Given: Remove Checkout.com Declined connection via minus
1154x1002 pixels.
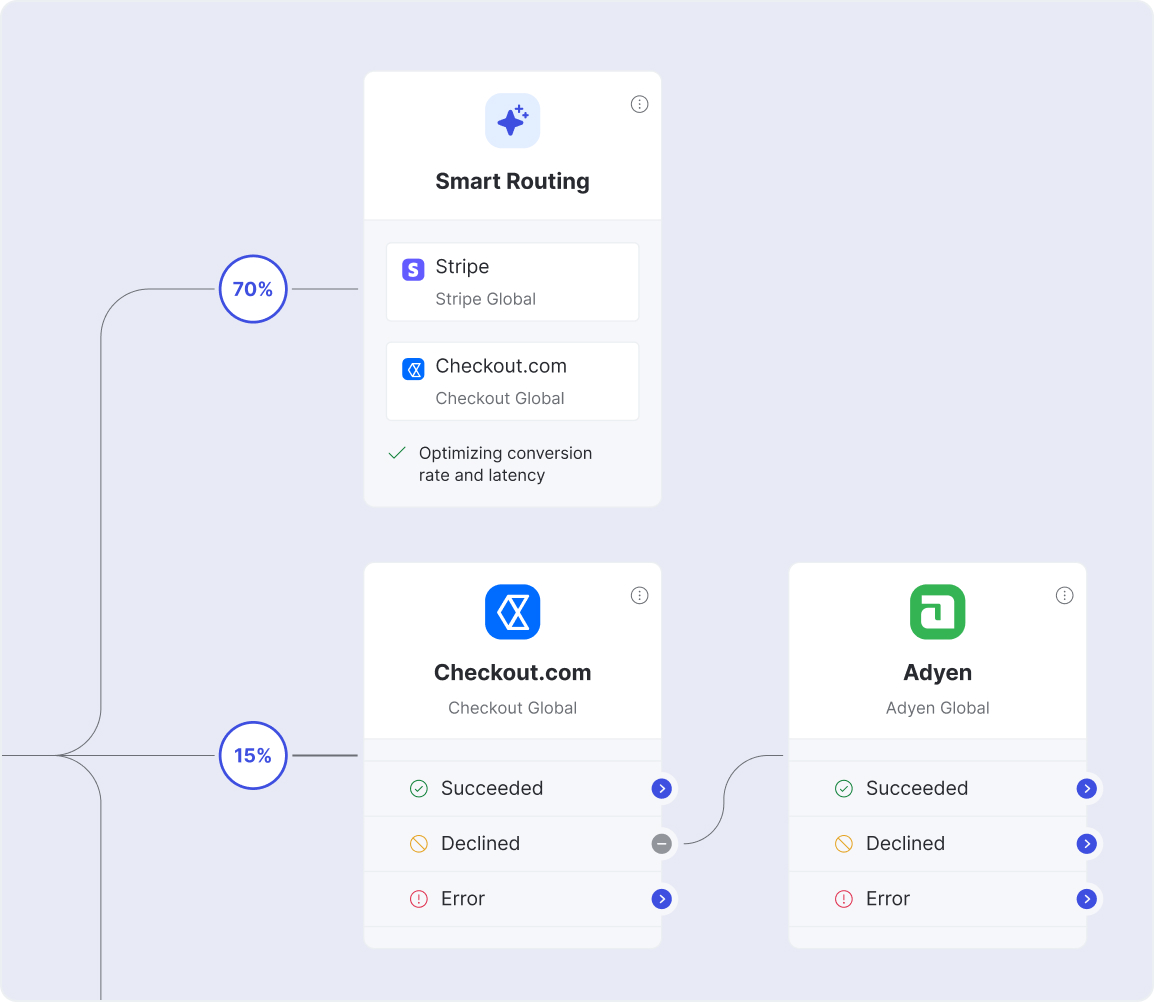Looking at the screenshot, I should [662, 844].
